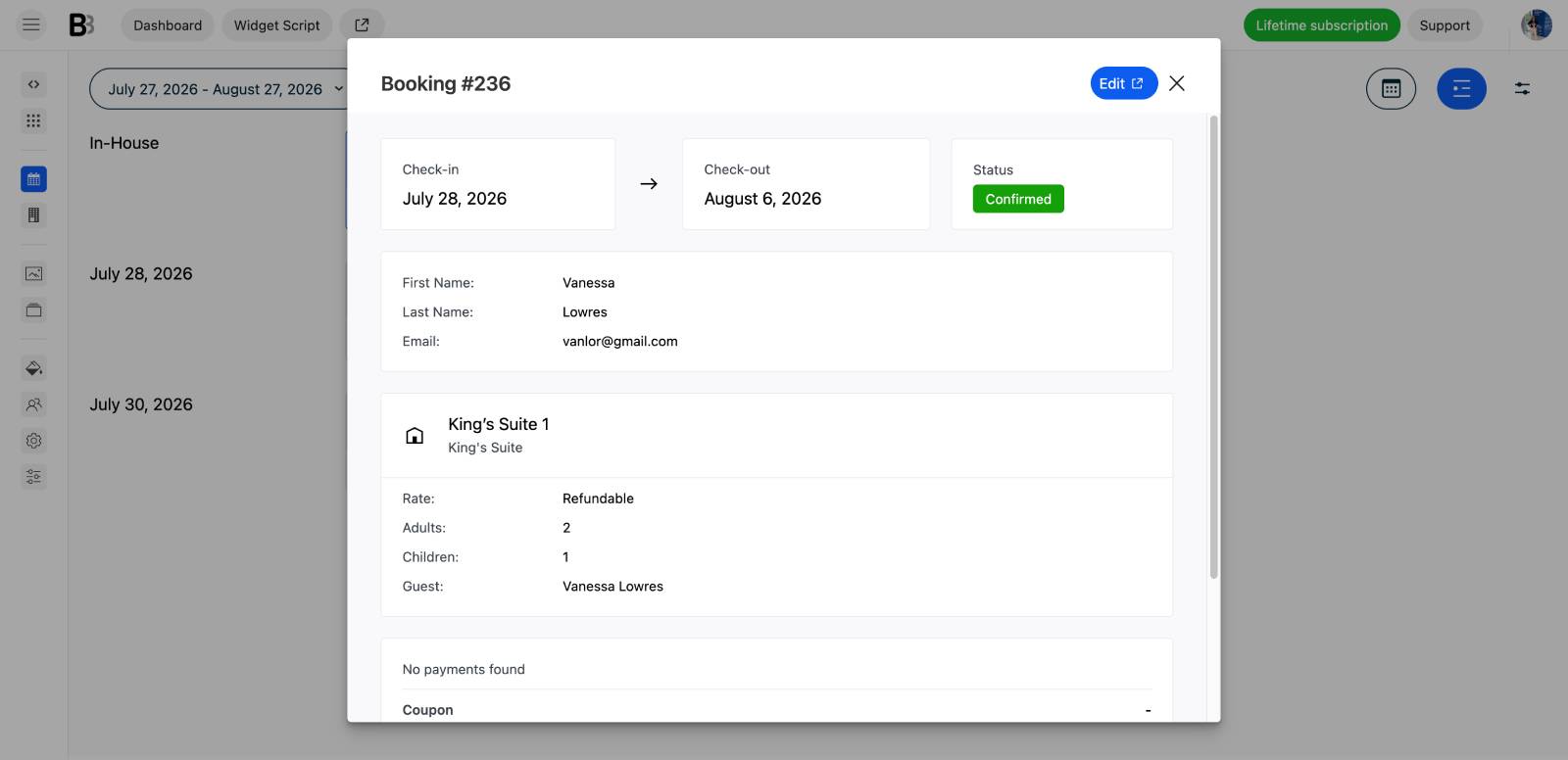Click the Booking #236 title
The width and height of the screenshot is (1568, 760).
[446, 83]
